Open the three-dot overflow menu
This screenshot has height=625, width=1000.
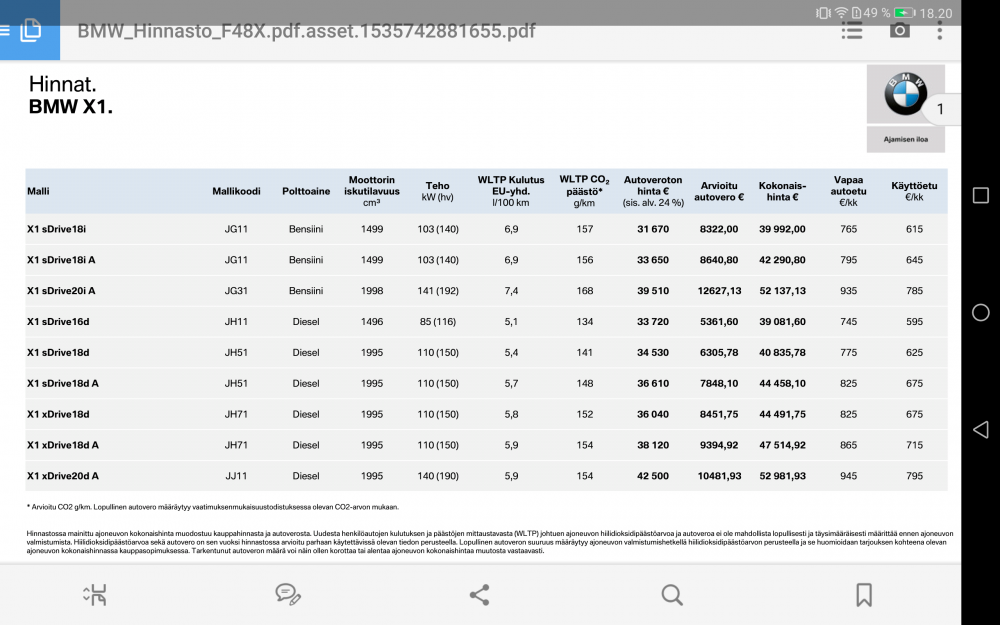tap(939, 30)
